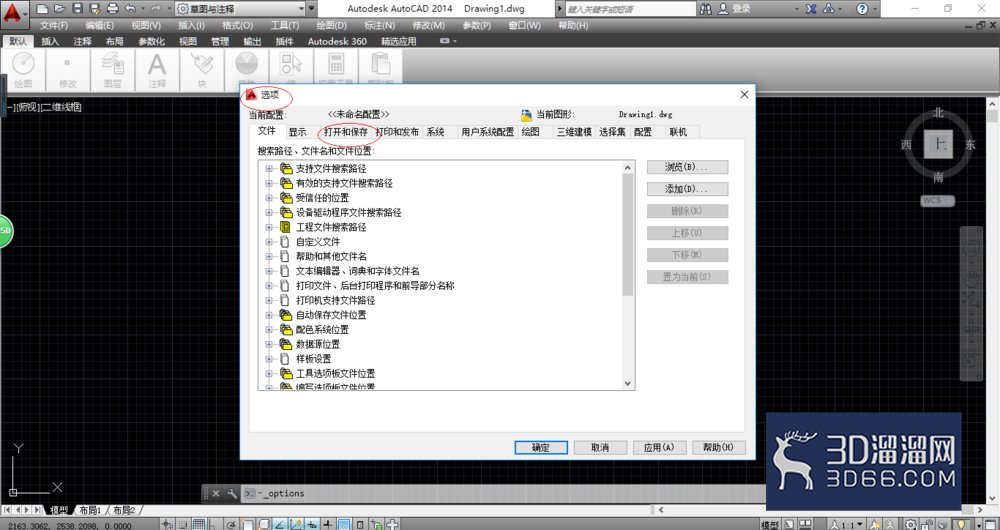This screenshot has height=530, width=1000.
Task: Select 工程文件搜索路径 tree row
Action: point(331,227)
